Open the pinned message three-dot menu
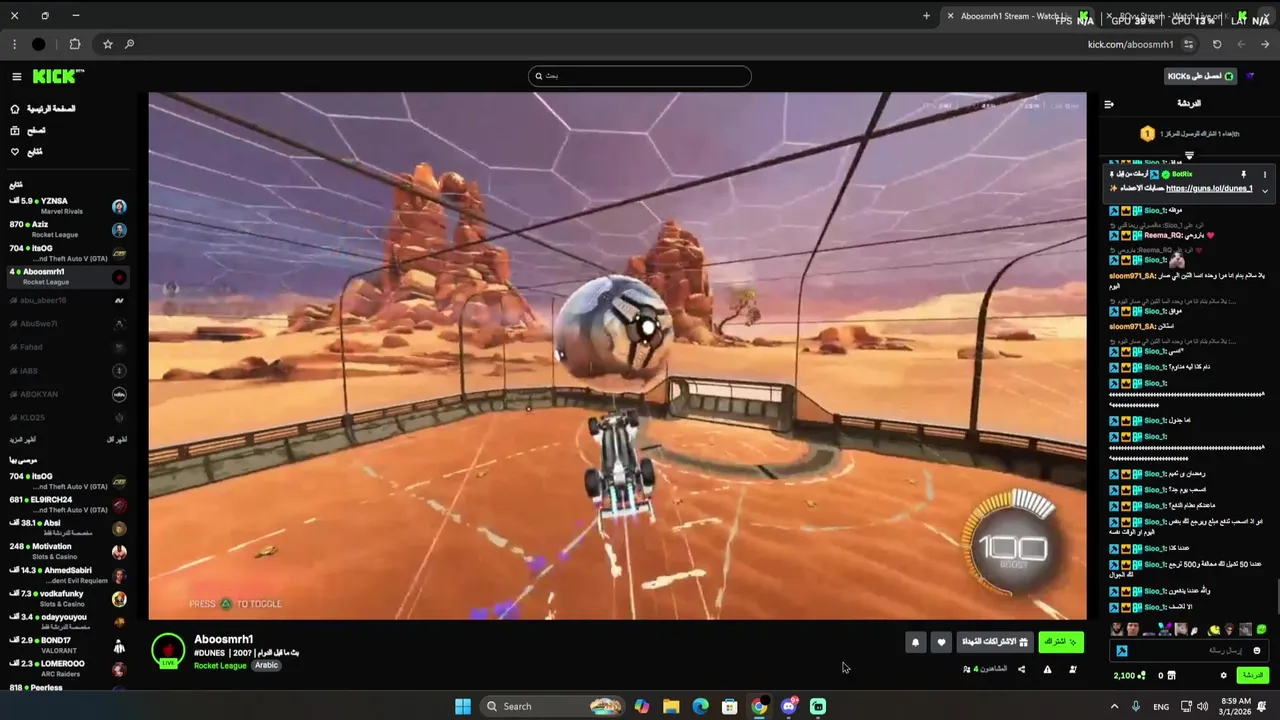This screenshot has width=1280, height=720. tap(1264, 174)
